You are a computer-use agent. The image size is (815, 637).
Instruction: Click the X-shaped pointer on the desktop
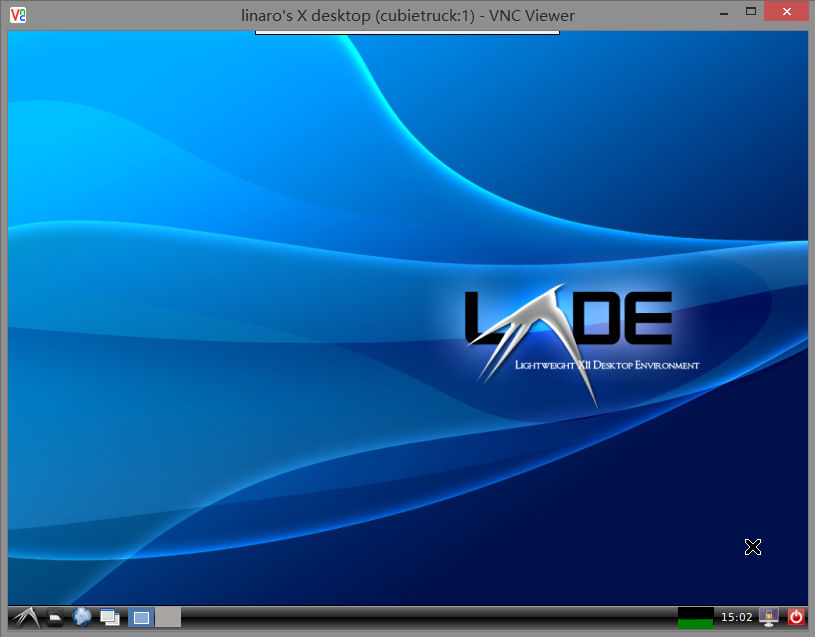(753, 546)
